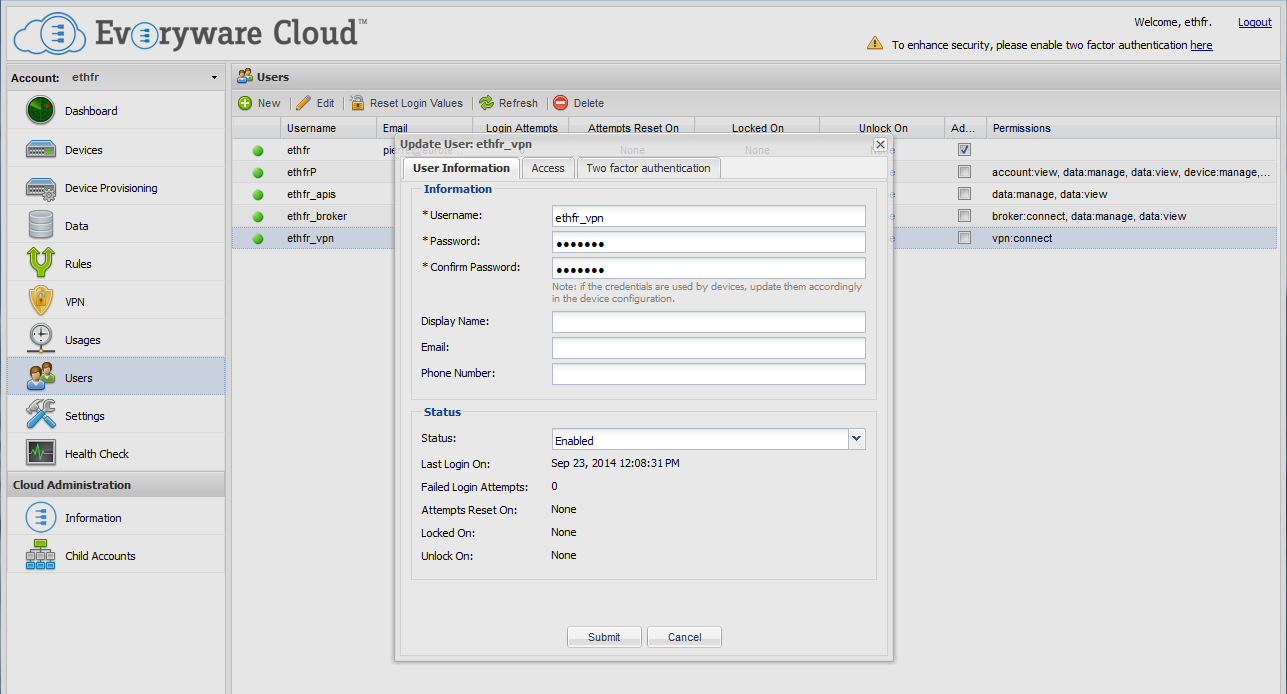Open the Status dropdown arrow
This screenshot has height=694, width=1287.
(856, 439)
